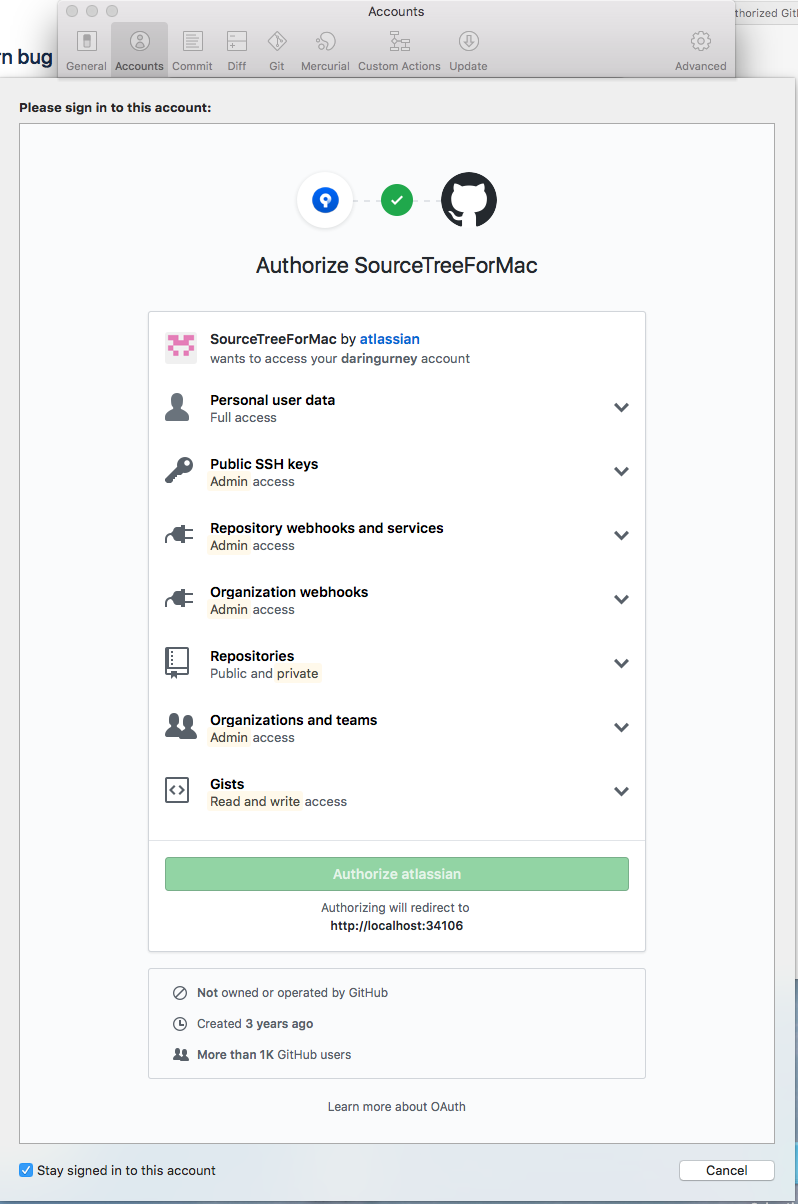The height and width of the screenshot is (1204, 798).
Task: Open the Commit preferences pane
Action: 192,50
